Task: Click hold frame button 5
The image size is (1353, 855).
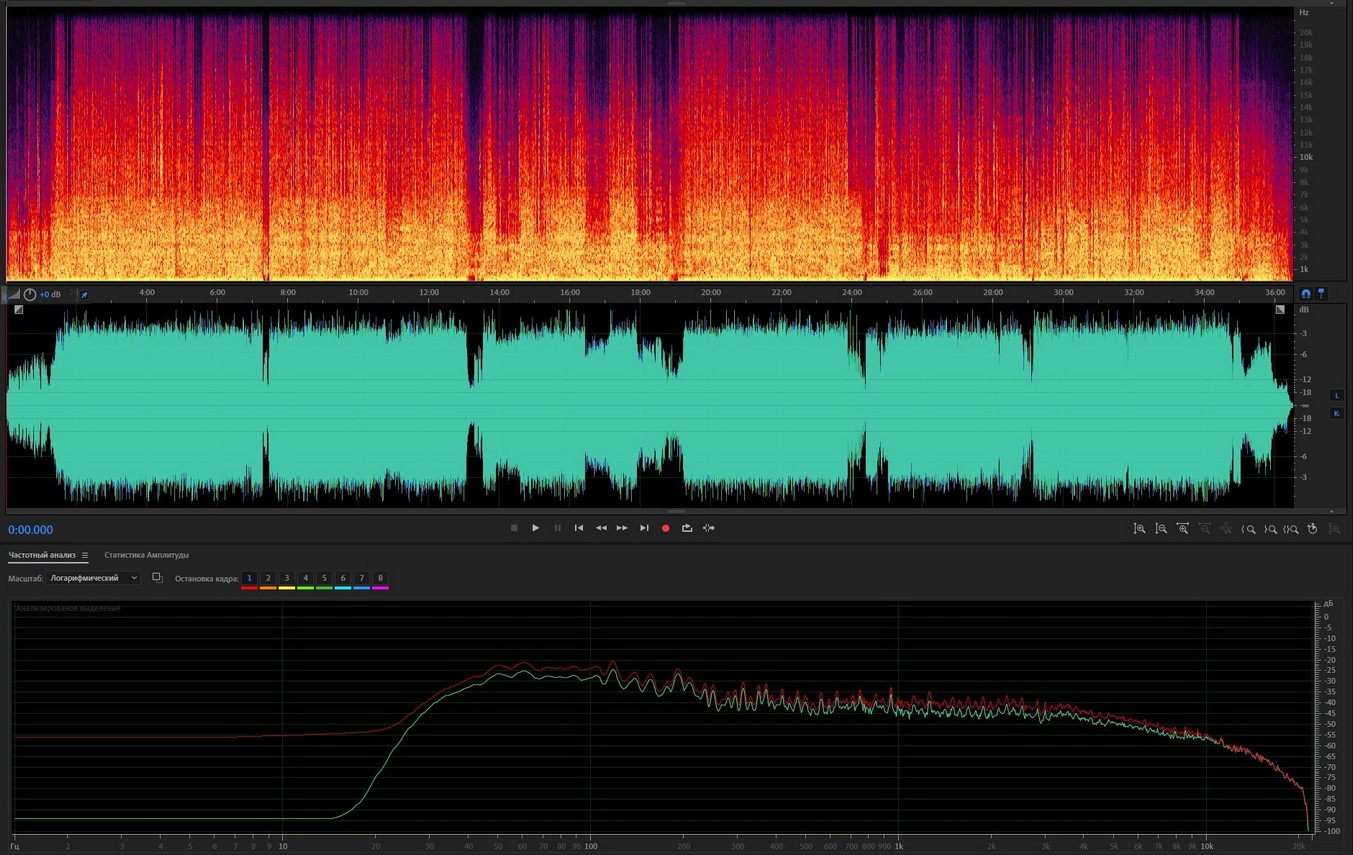Action: (324, 578)
